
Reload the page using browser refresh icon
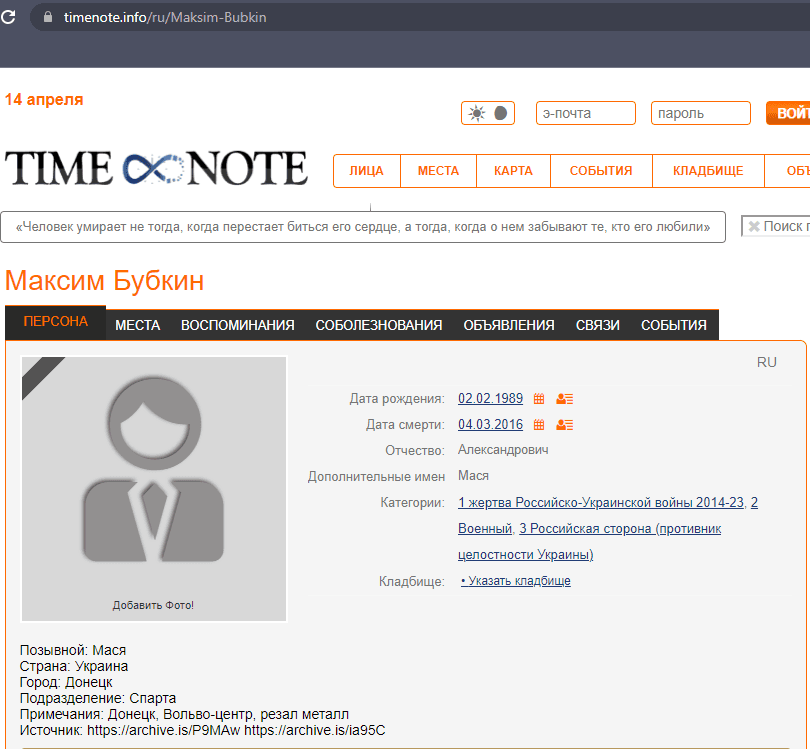click(8, 17)
